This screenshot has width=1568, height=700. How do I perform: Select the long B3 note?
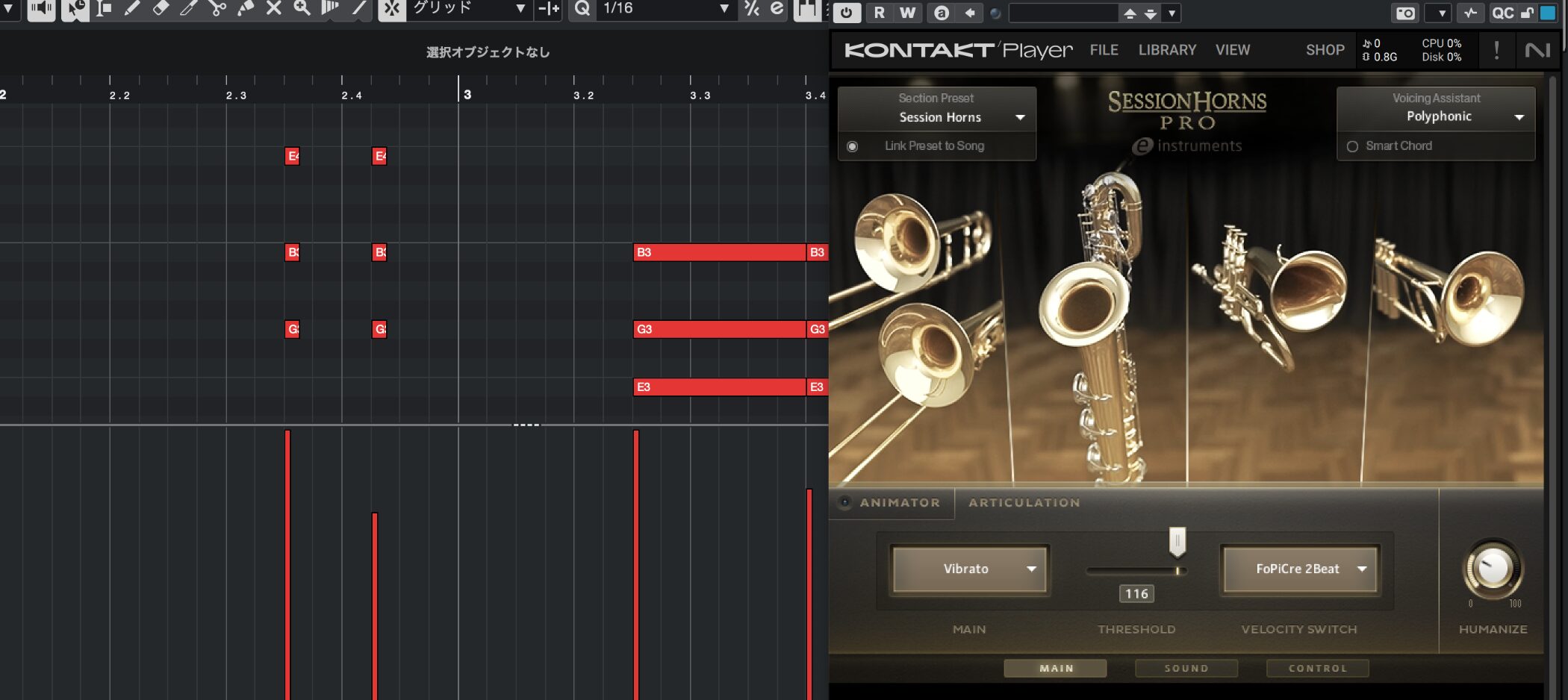pos(720,252)
